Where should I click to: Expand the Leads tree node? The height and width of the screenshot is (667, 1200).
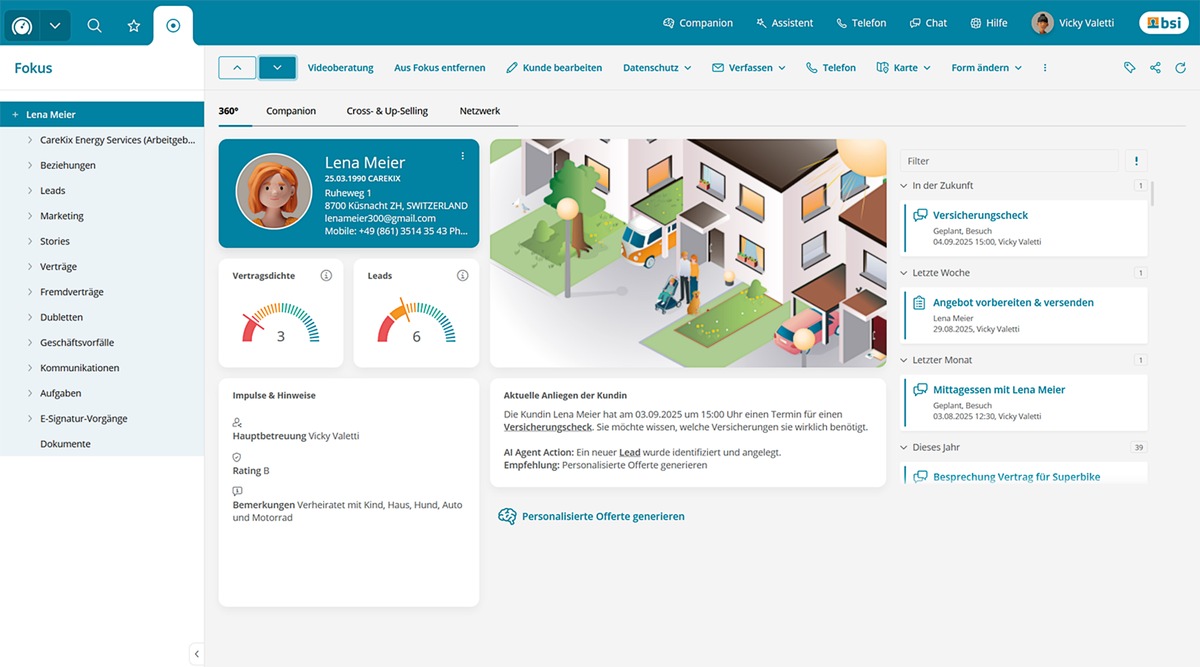[x=30, y=190]
